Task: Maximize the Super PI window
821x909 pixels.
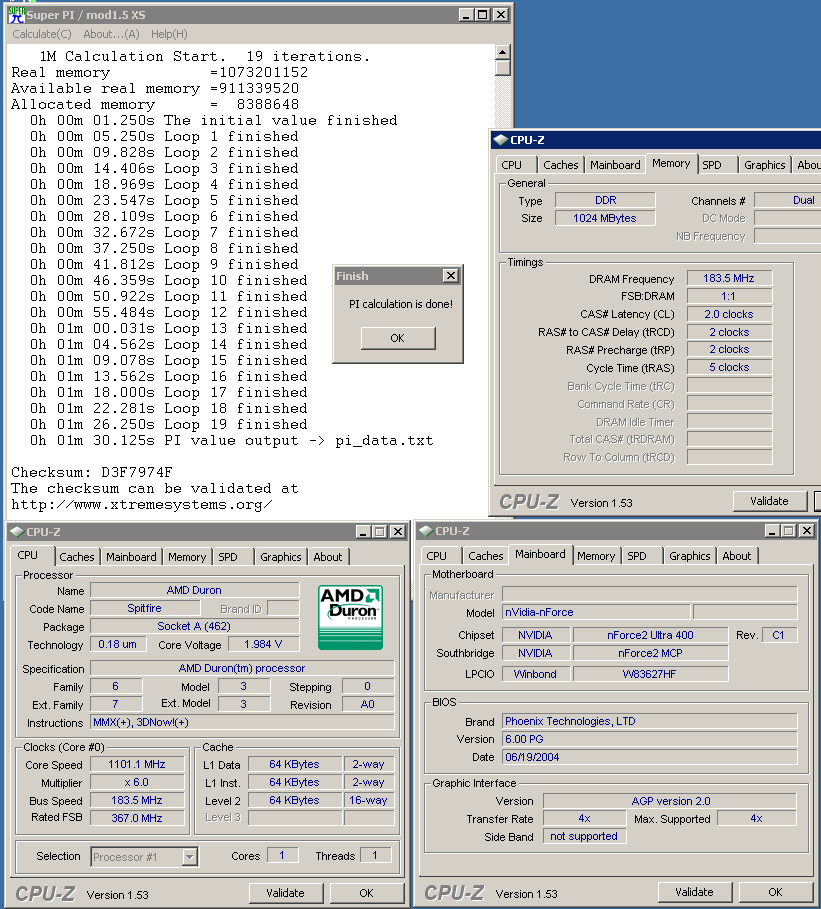Action: 483,15
